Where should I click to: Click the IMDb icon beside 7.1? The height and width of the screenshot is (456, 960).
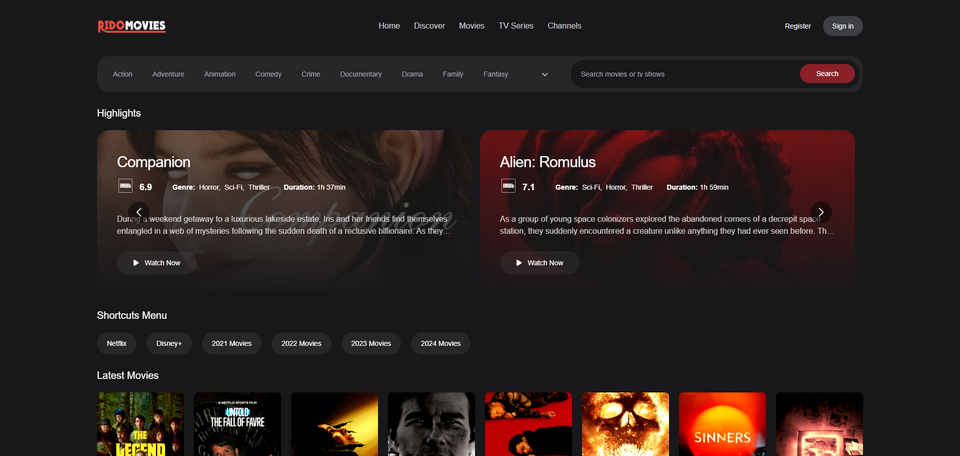[x=508, y=186]
